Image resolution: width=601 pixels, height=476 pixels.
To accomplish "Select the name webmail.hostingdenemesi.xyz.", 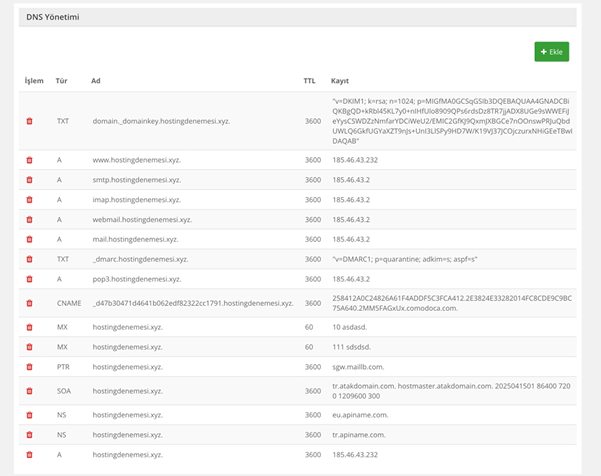I will click(x=142, y=220).
